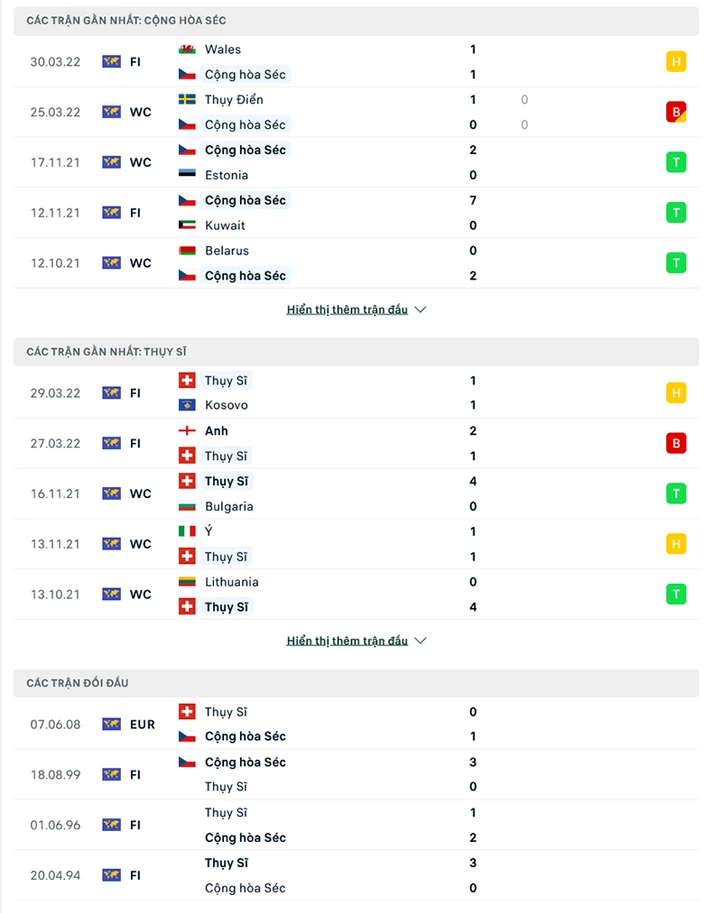Image resolution: width=704 pixels, height=913 pixels.
Task: Click the Kuwait flag icon
Action: 187,225
